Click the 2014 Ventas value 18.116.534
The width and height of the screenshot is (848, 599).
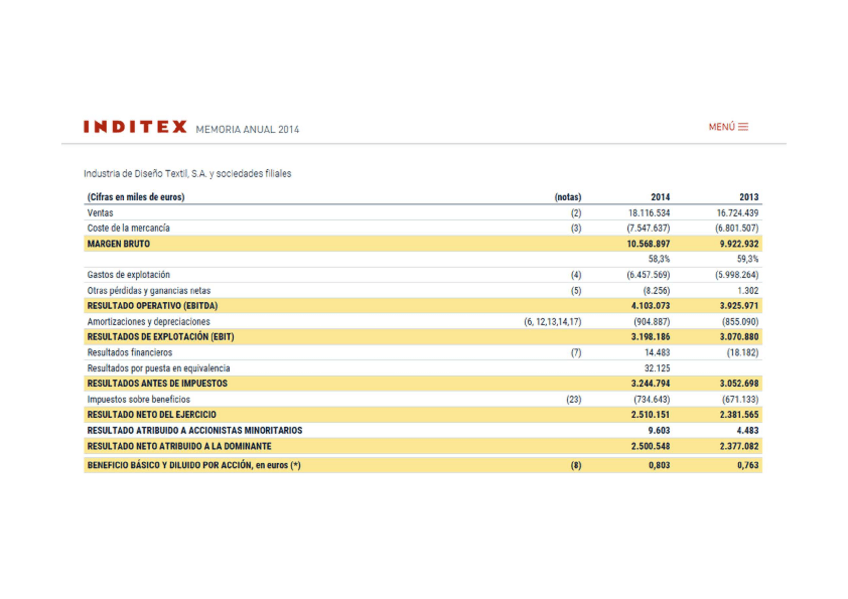tap(649, 213)
